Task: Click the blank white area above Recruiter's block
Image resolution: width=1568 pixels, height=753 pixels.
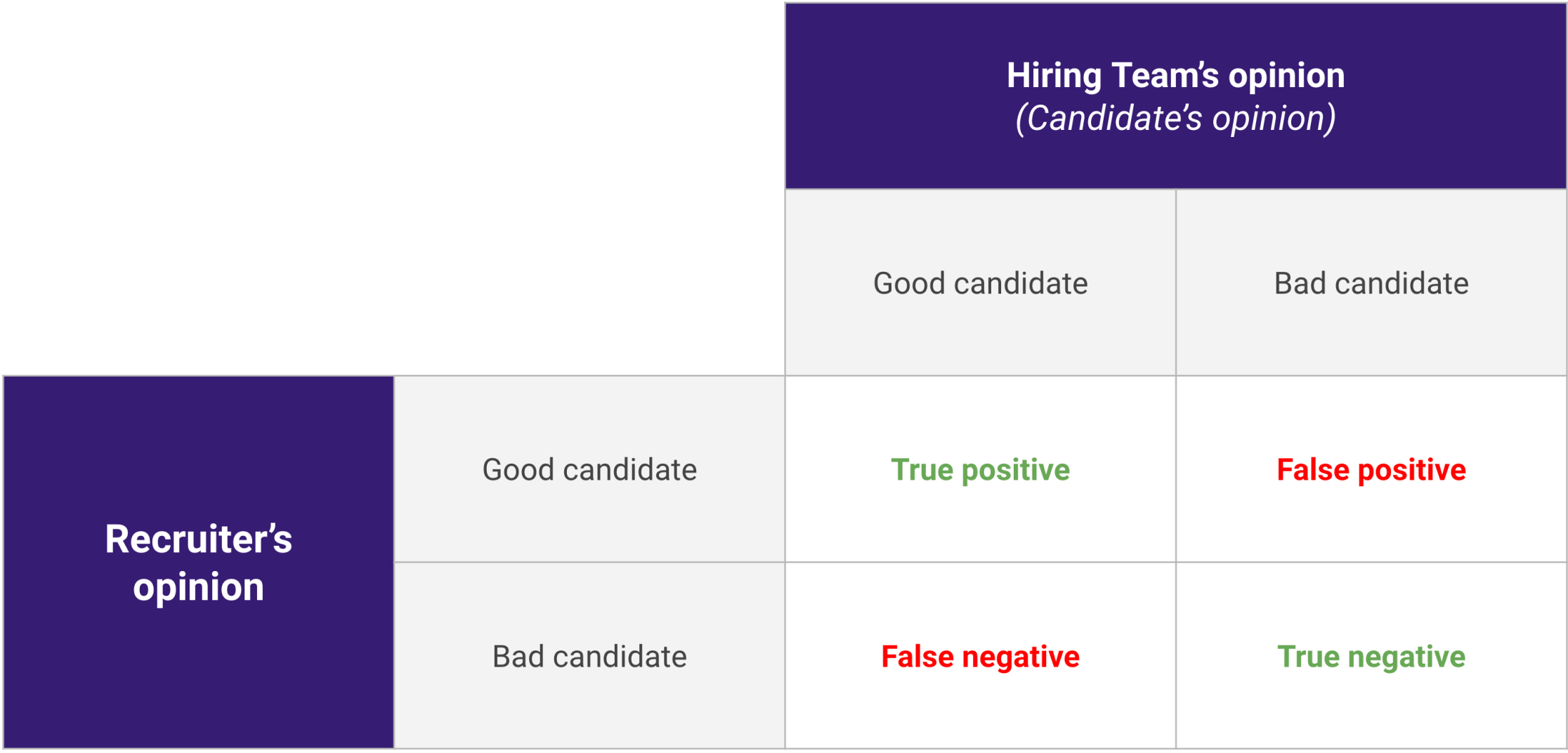Action: coord(393,188)
